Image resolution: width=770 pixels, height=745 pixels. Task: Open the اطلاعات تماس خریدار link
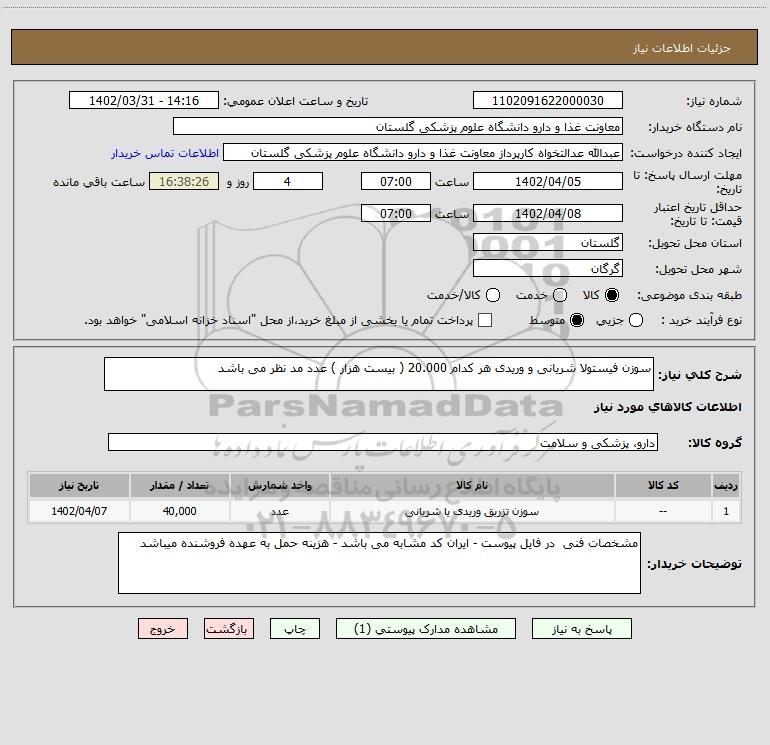pyautogui.click(x=165, y=153)
